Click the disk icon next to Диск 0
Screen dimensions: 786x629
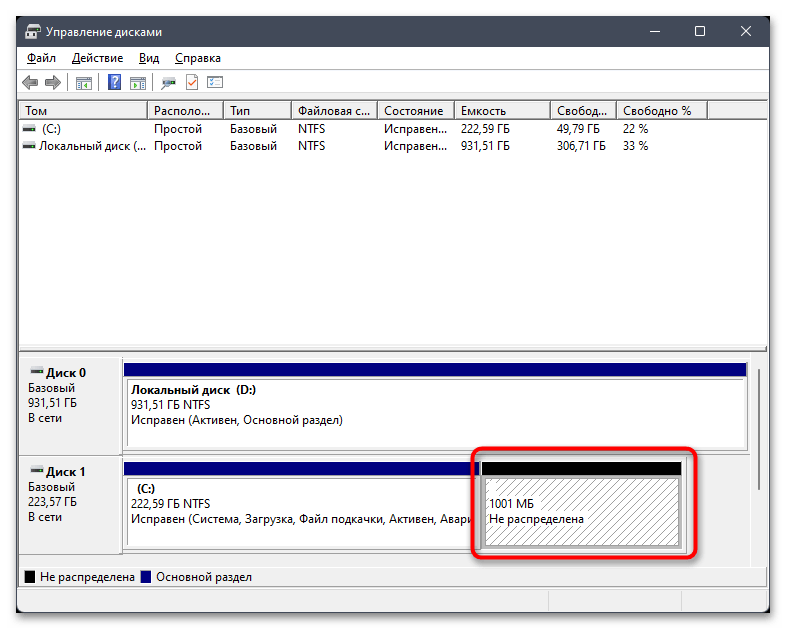(x=37, y=371)
